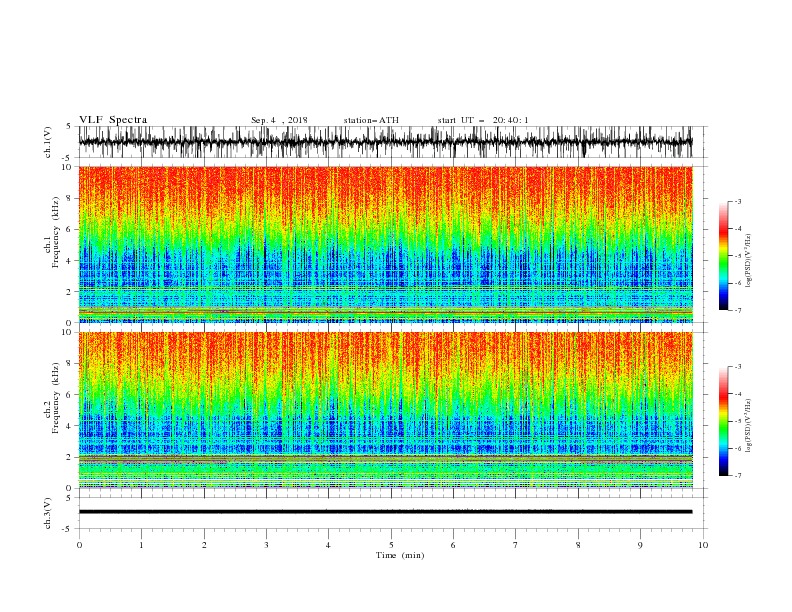Click the ch.1 'Frequency (kHz)' axis label
This screenshot has width=792, height=612.
click(x=56, y=232)
